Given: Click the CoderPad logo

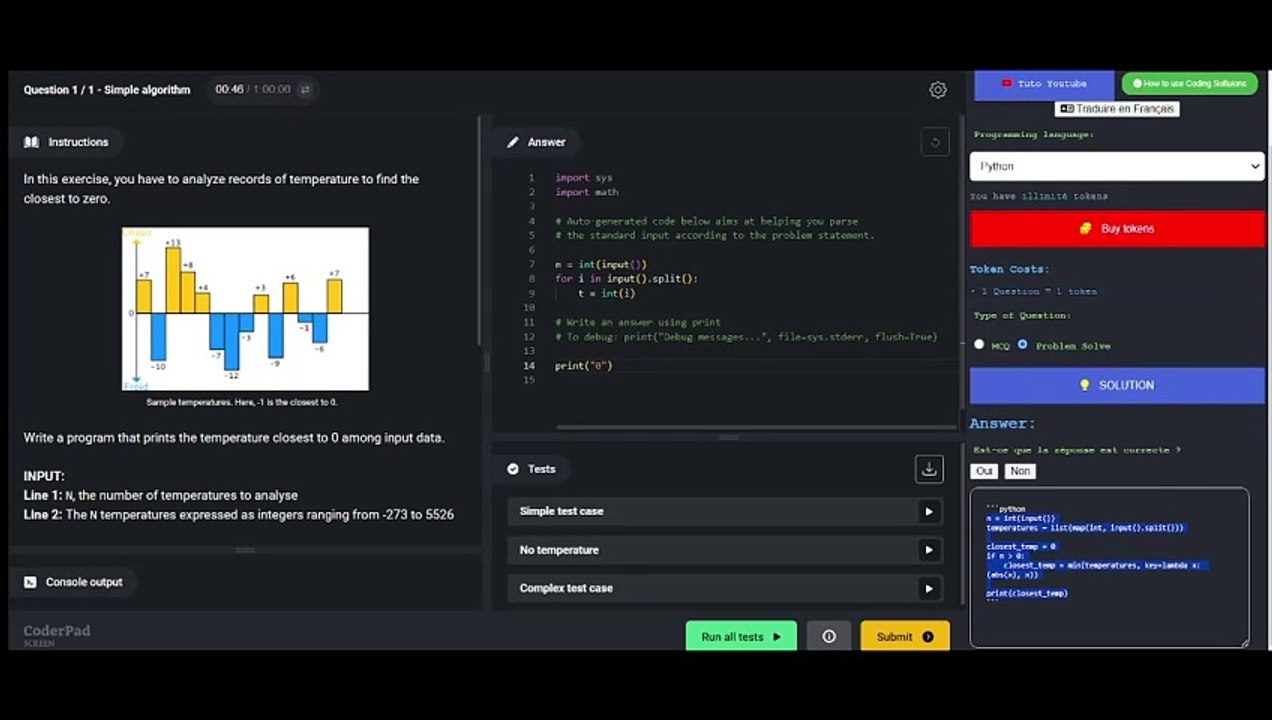Looking at the screenshot, I should click(x=57, y=633).
